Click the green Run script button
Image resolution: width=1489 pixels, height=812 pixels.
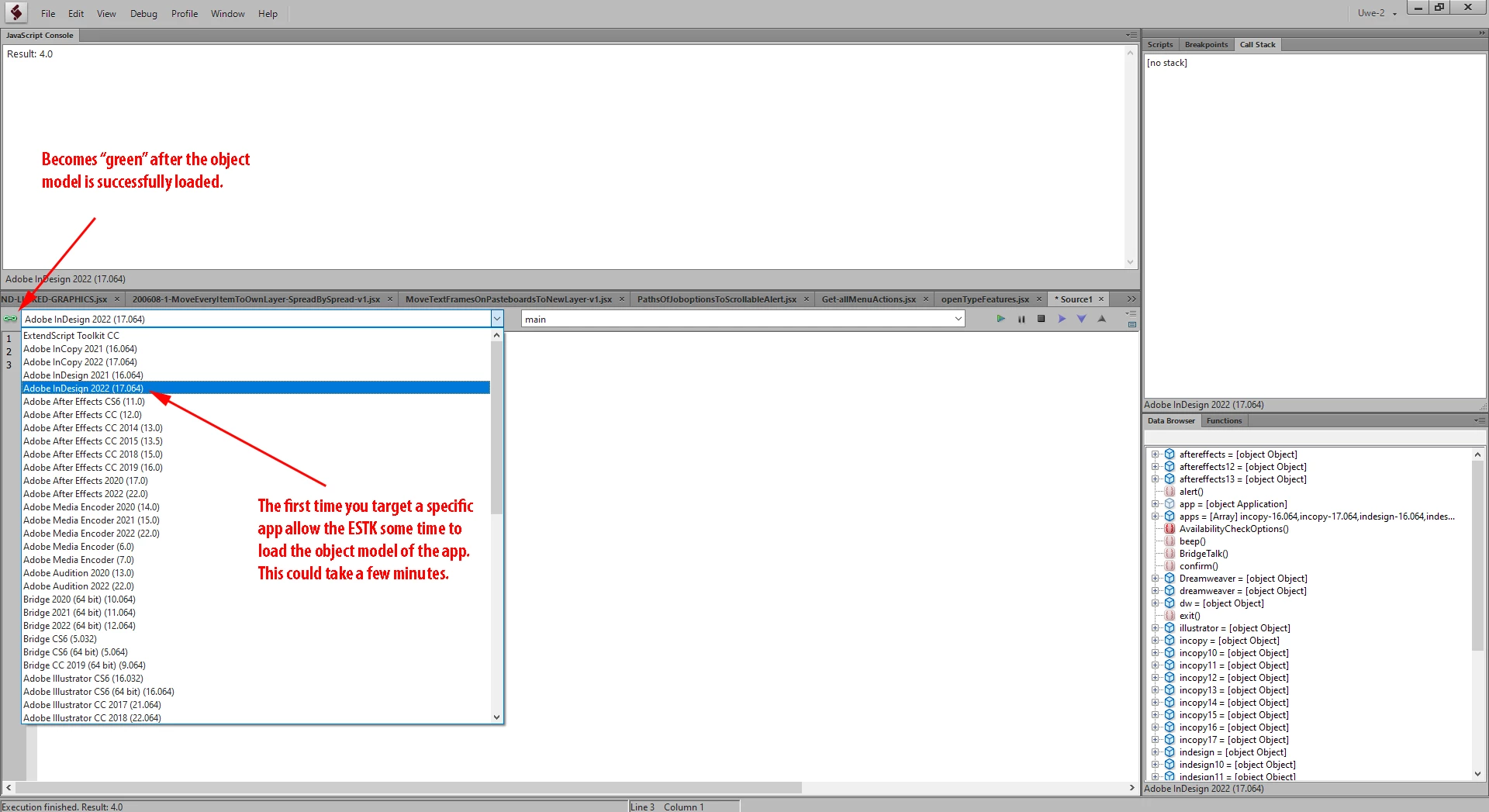1000,319
